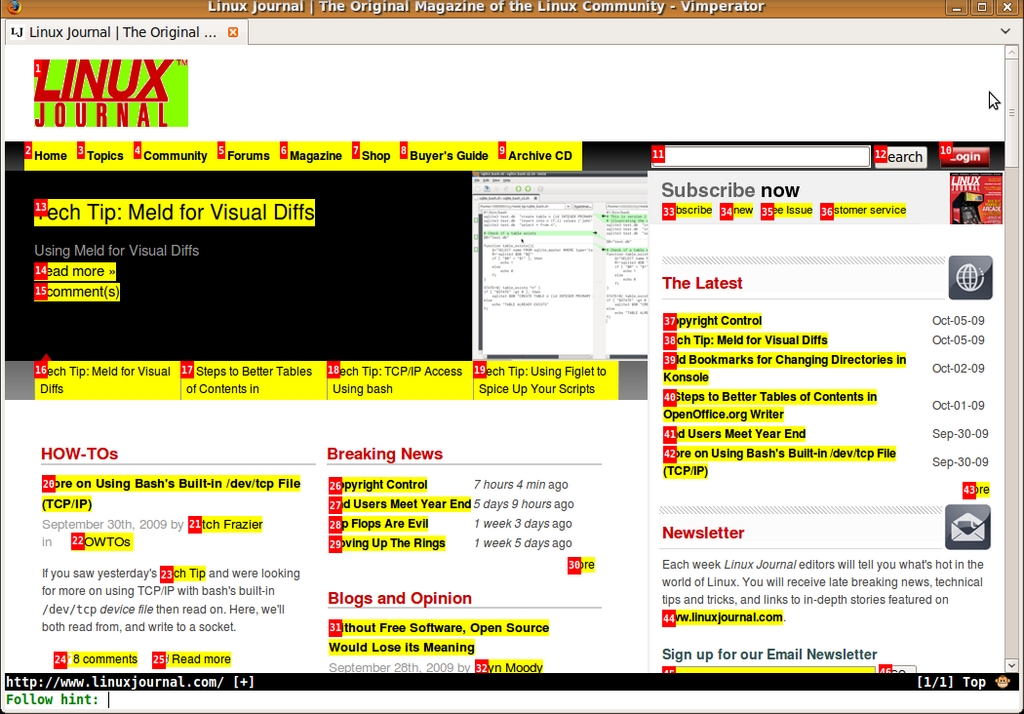Click the magazine cover thumbnail near Subscribe

[x=975, y=198]
